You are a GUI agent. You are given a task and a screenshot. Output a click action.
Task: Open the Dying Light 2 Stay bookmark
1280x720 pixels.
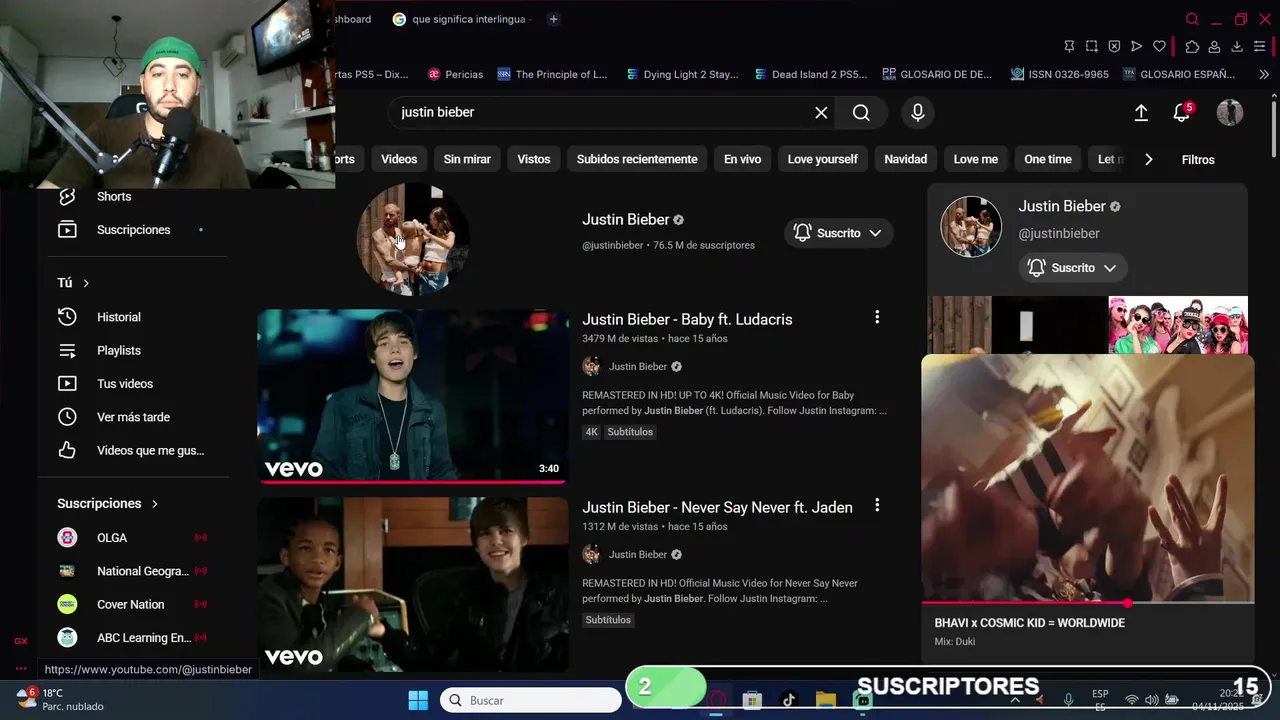[x=682, y=74]
